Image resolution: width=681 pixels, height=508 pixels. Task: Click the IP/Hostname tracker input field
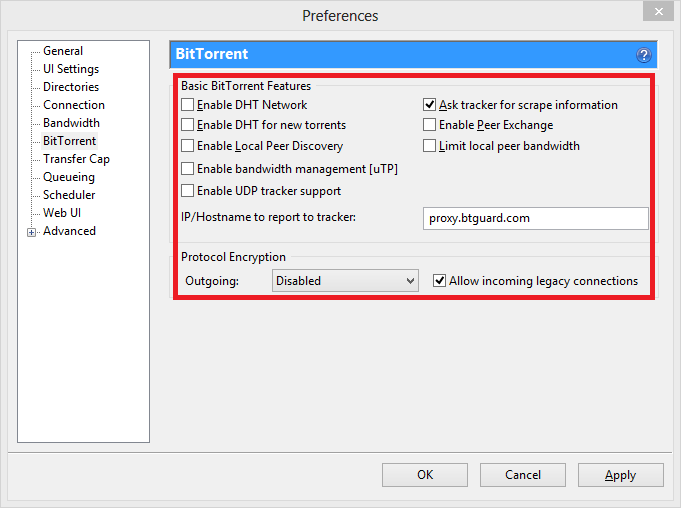pyautogui.click(x=536, y=219)
